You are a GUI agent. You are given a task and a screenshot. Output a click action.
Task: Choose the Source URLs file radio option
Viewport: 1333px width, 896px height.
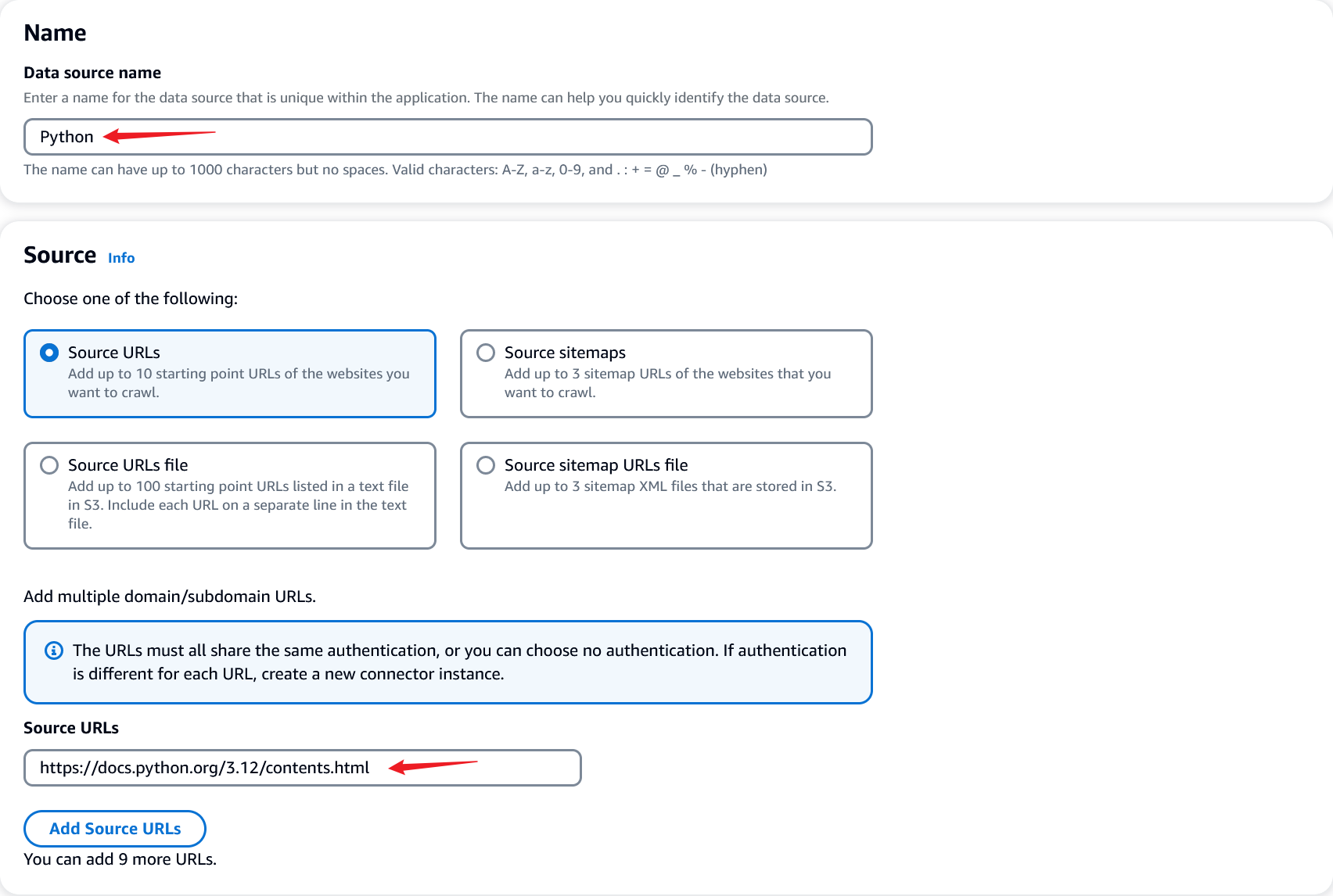click(x=49, y=465)
